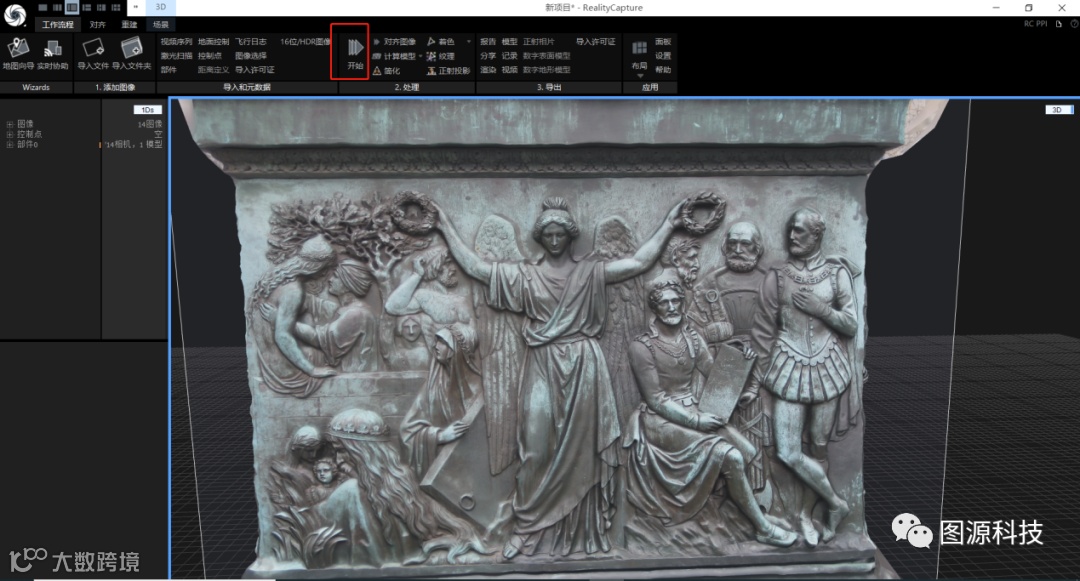This screenshot has height=581, width=1080.
Task: Click the RC PPI indicator
Action: pyautogui.click(x=1035, y=24)
